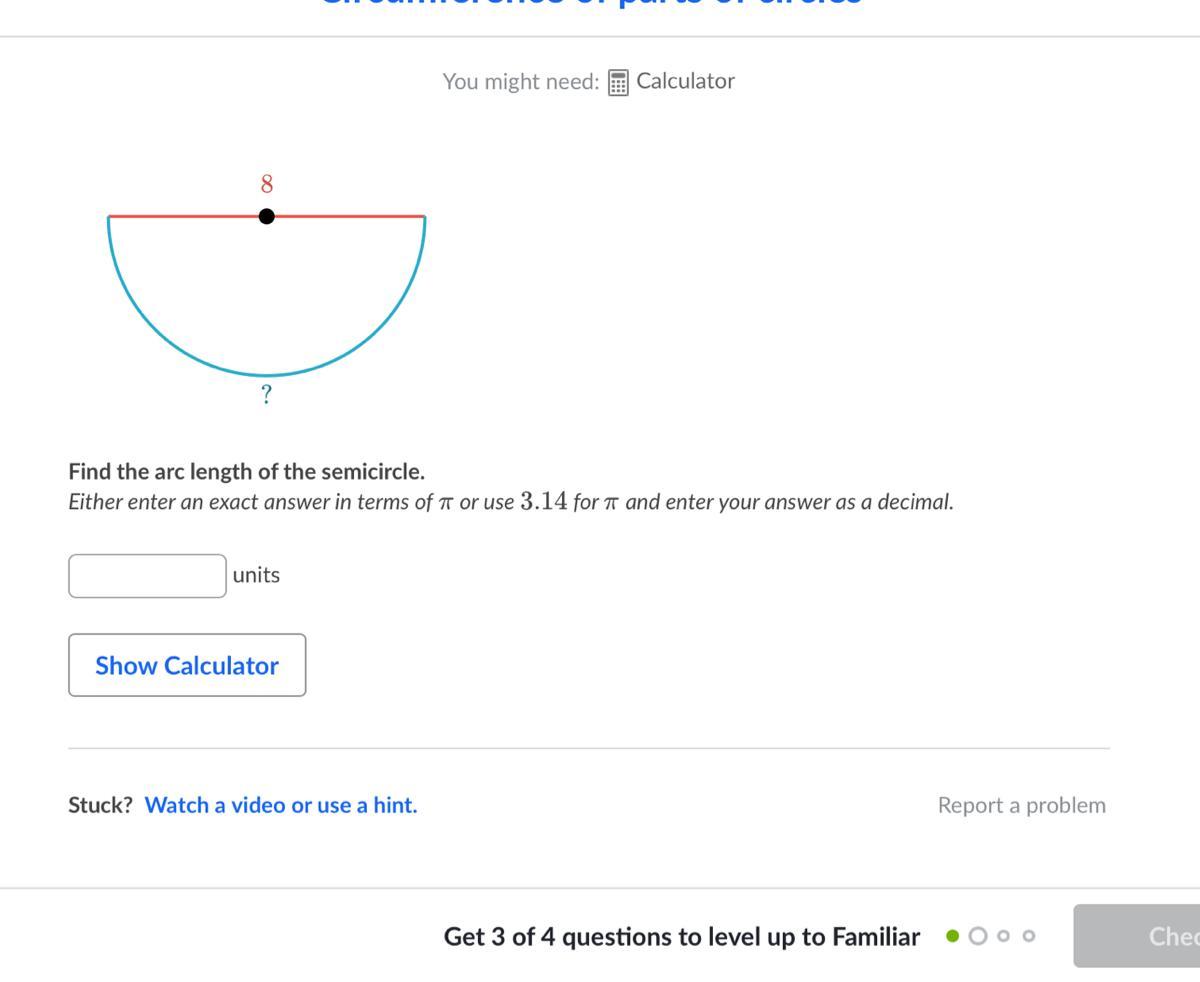The image size is (1200, 982).
Task: Click the blue exercise title at the top
Action: click(x=590, y=4)
